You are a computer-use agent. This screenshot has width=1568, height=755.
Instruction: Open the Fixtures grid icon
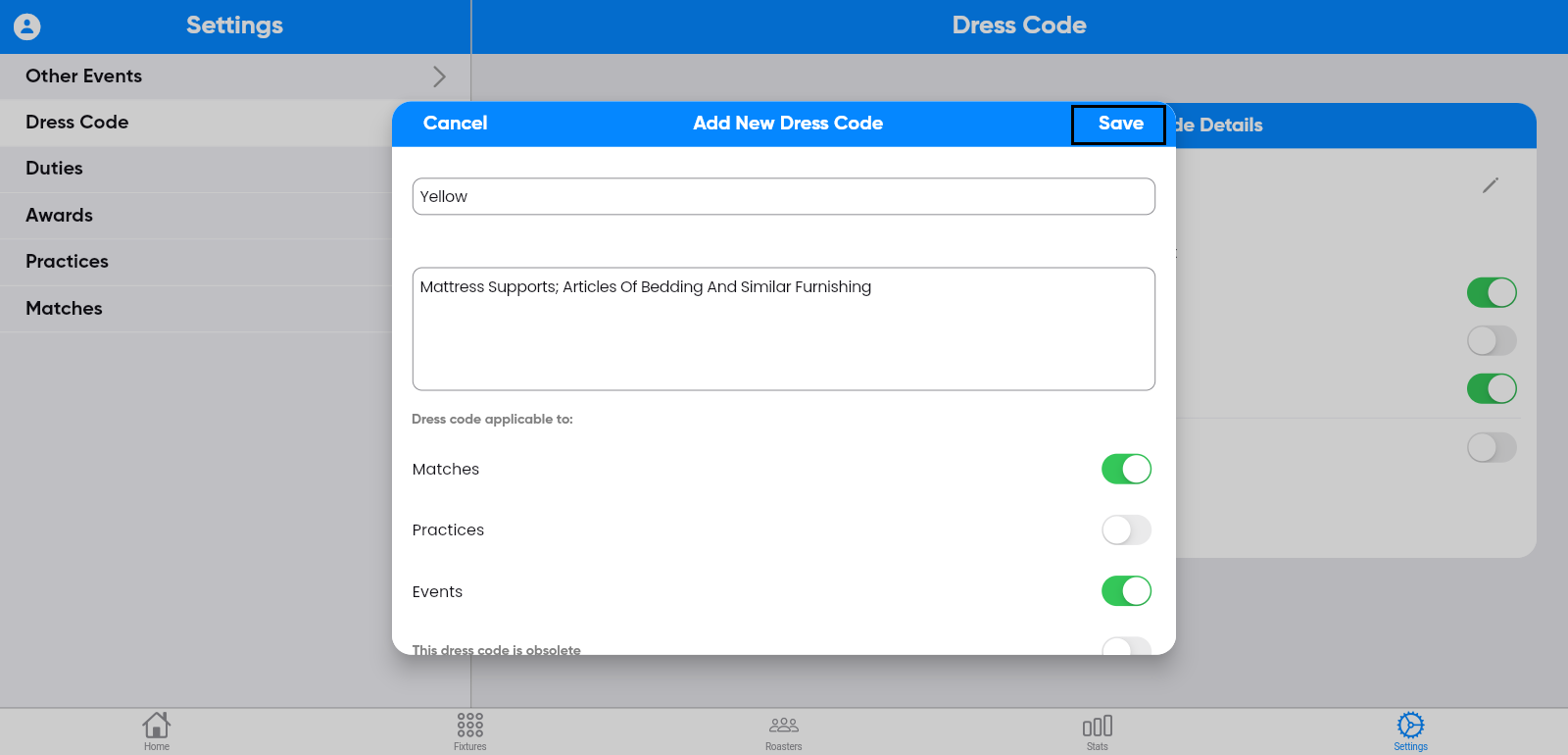pos(470,726)
